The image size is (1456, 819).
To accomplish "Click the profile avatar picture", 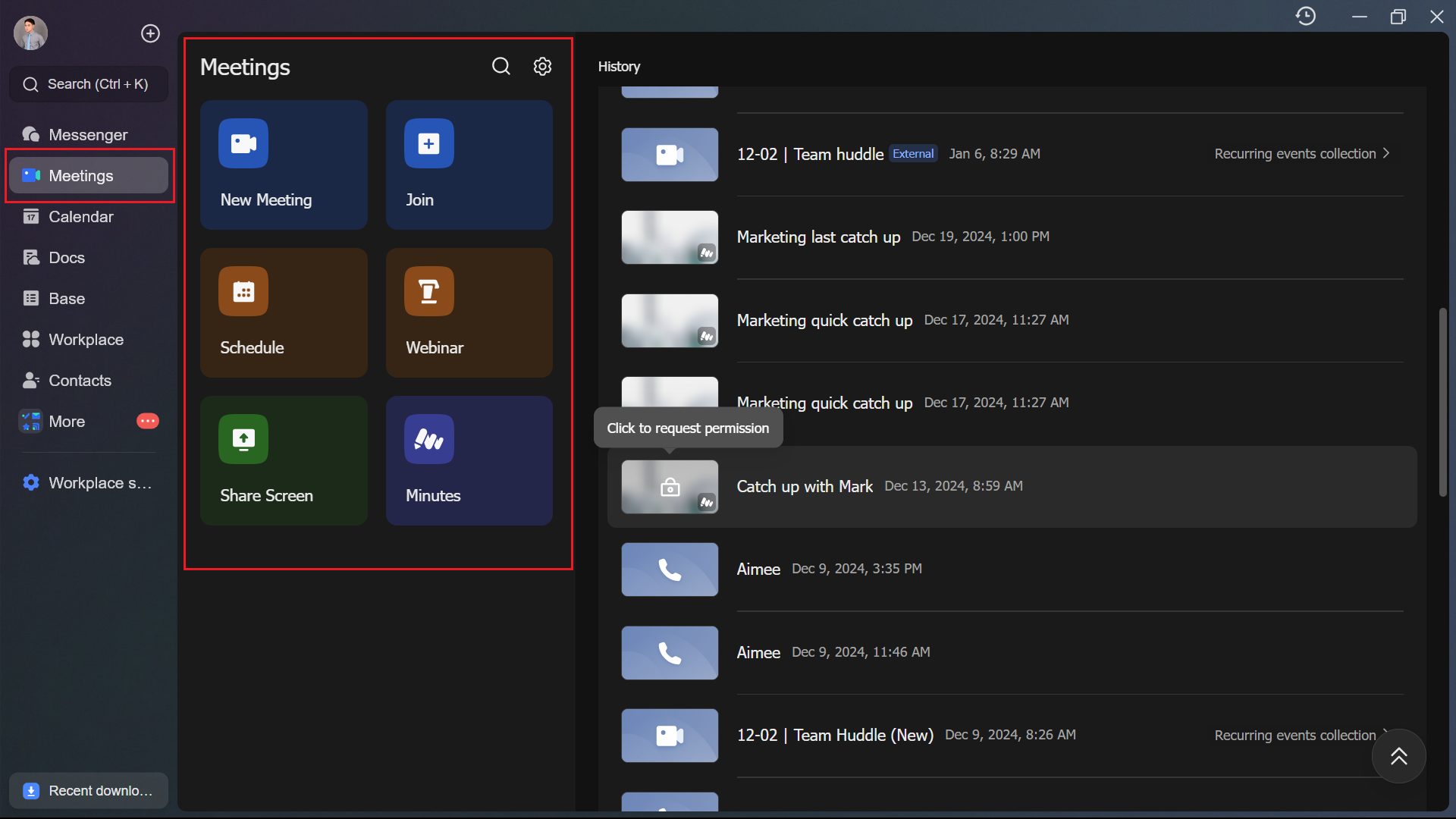I will (x=31, y=33).
